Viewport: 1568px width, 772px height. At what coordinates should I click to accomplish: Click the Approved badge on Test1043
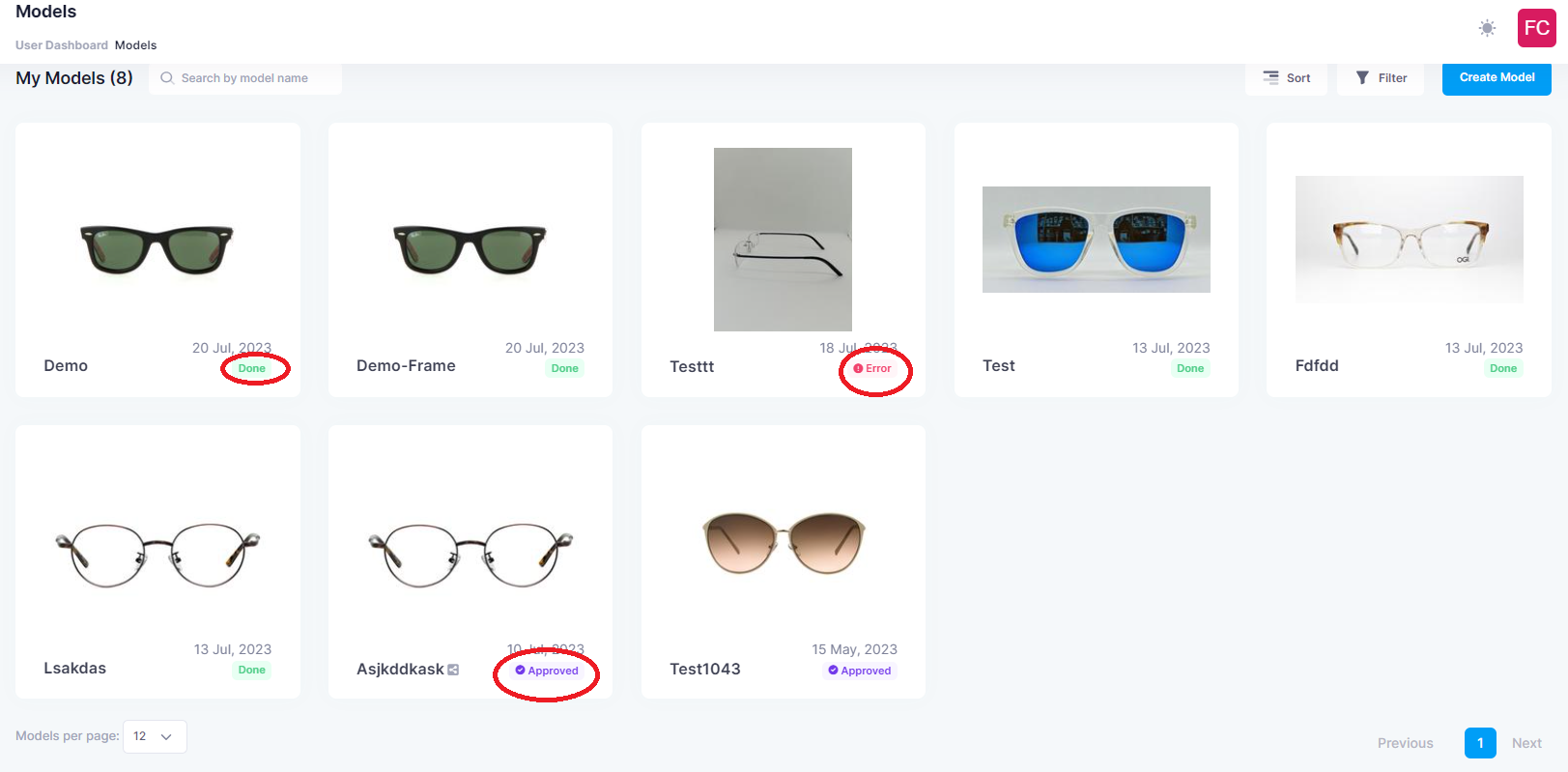[860, 671]
